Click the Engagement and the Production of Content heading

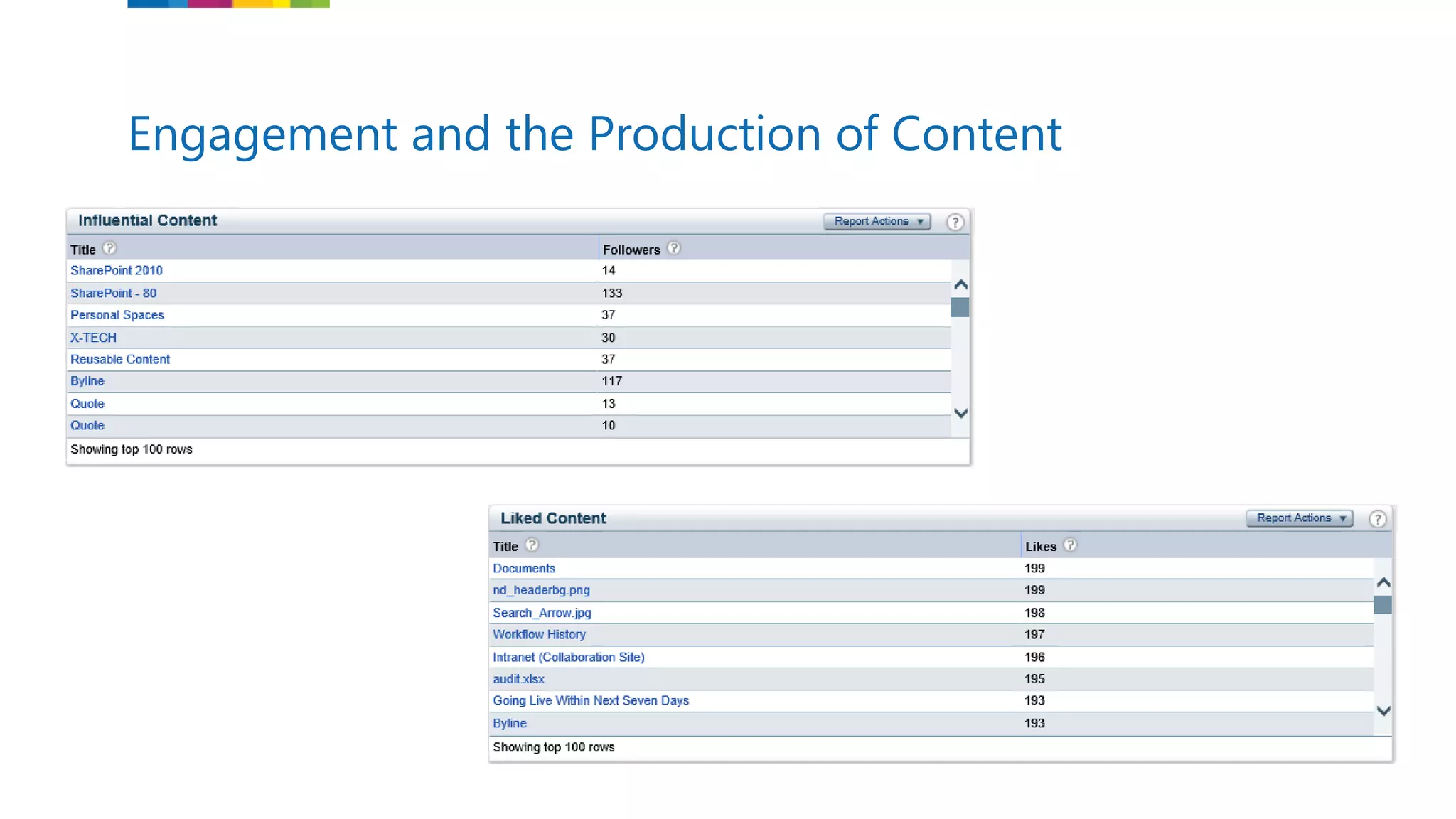pos(595,134)
